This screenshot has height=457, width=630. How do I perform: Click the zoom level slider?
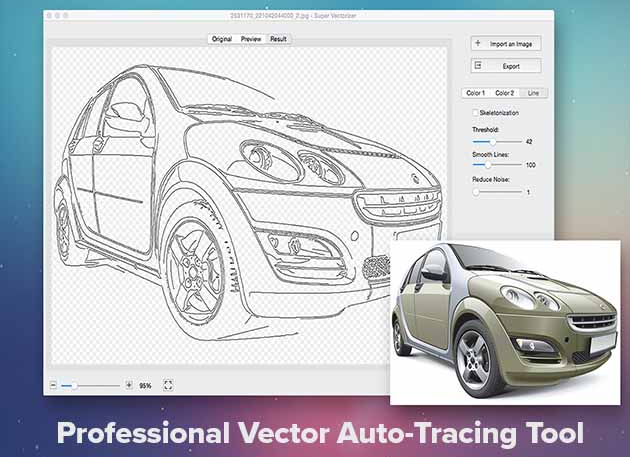[x=90, y=385]
